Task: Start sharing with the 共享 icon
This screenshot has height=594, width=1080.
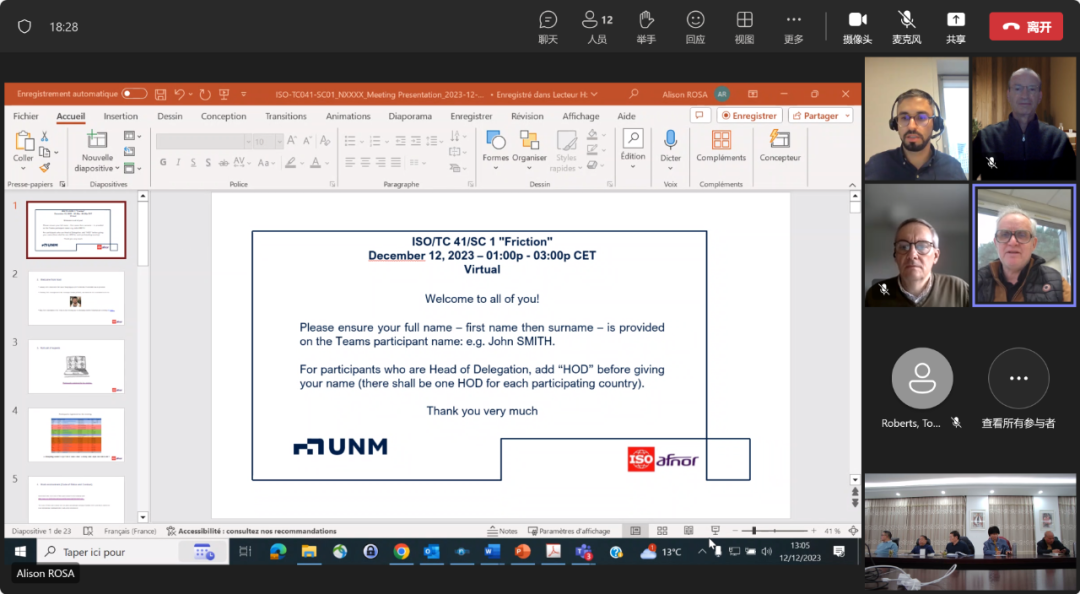Action: tap(956, 26)
